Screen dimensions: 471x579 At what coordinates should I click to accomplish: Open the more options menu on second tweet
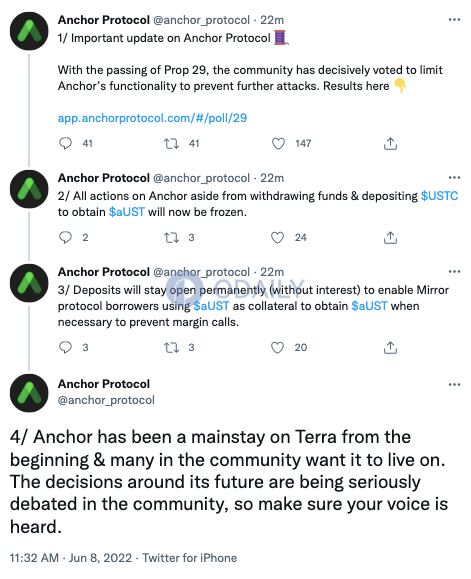454,178
